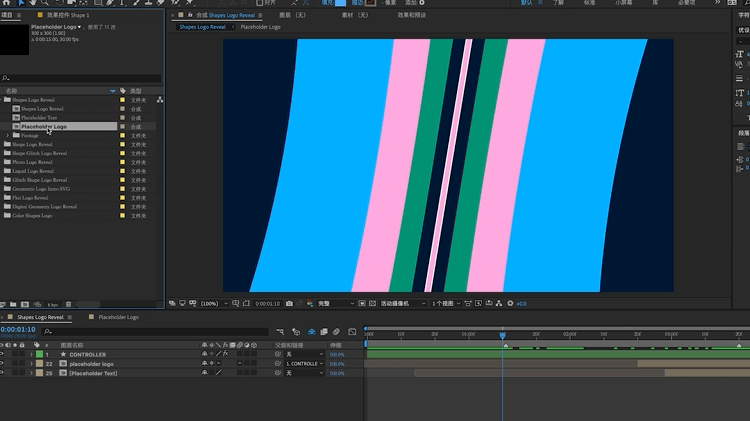Select the Placeholder Text composition item
Image resolution: width=750 pixels, height=421 pixels.
tap(40, 118)
